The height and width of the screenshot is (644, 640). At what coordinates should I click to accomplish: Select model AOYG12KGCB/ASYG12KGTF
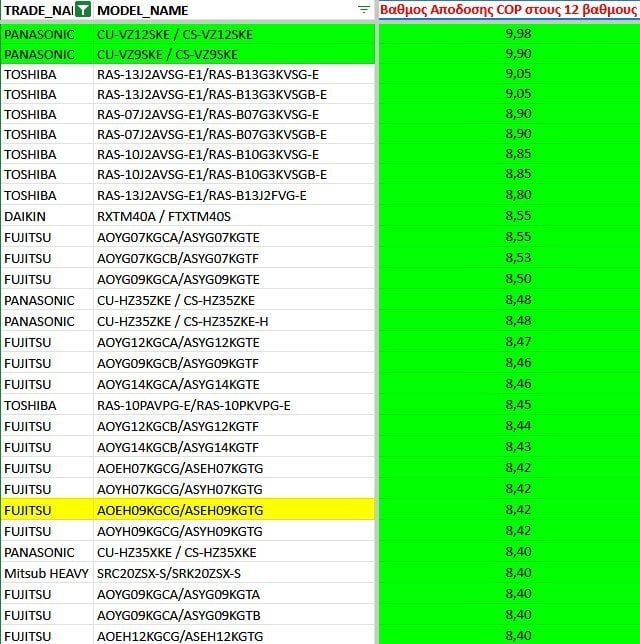(178, 427)
